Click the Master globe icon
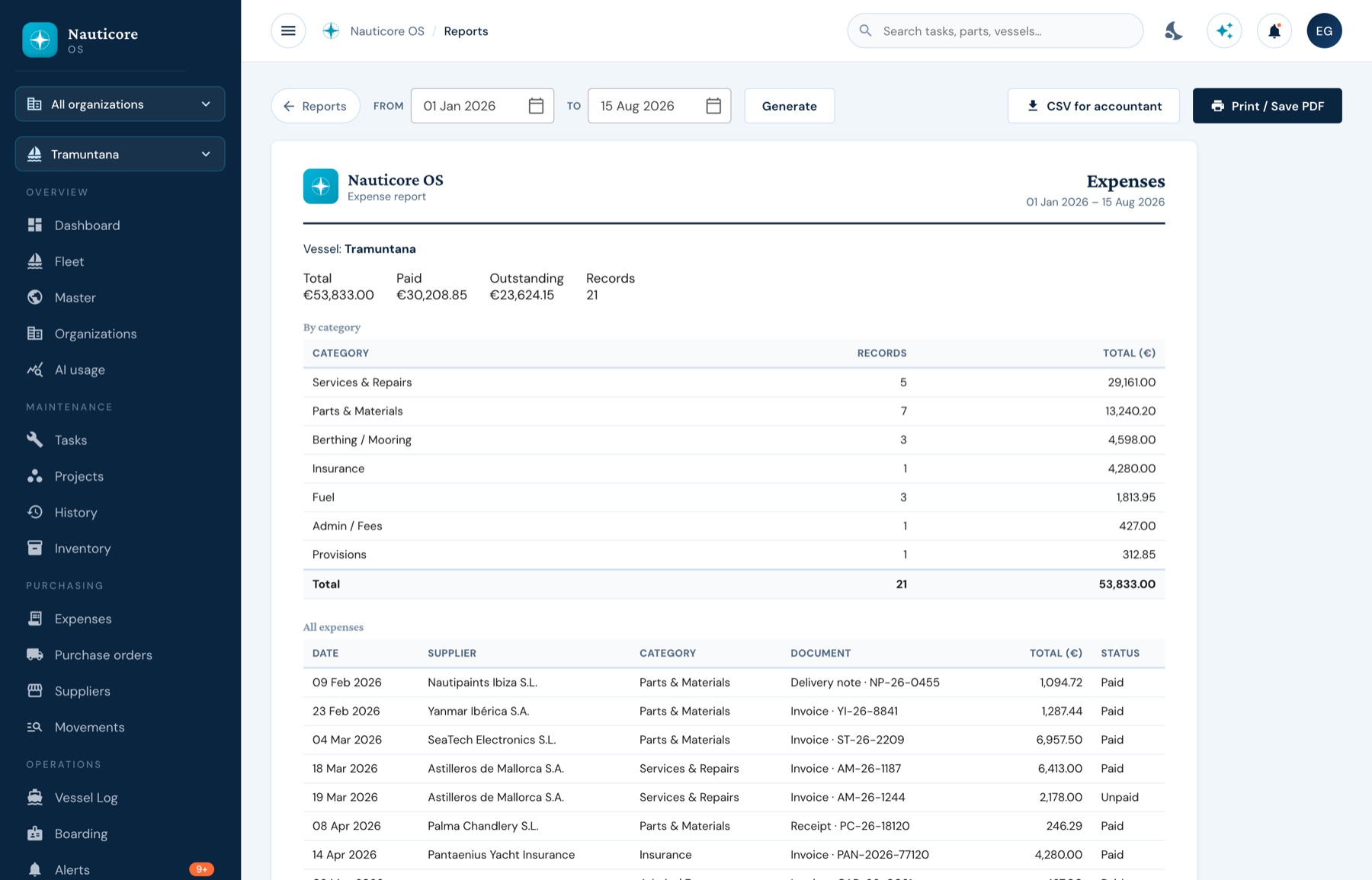Viewport: 1372px width, 880px height. 35,297
